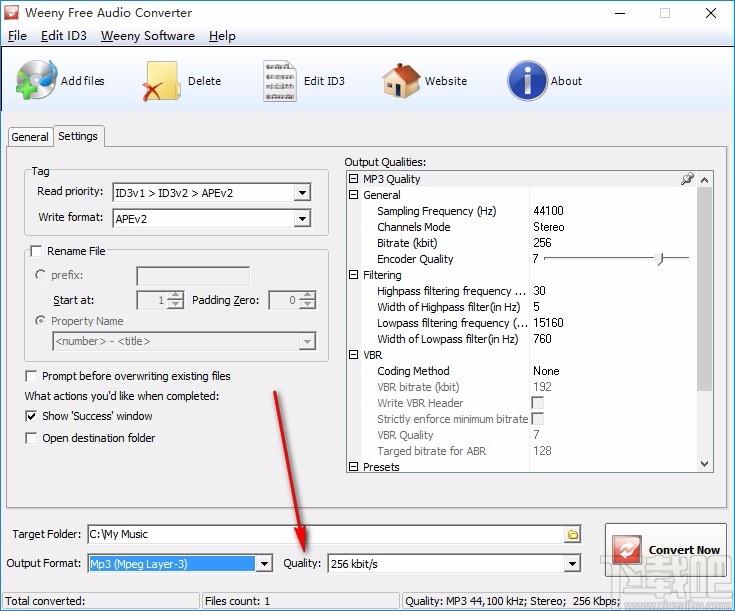
Task: Click the prefix text field
Action: pyautogui.click(x=193, y=276)
